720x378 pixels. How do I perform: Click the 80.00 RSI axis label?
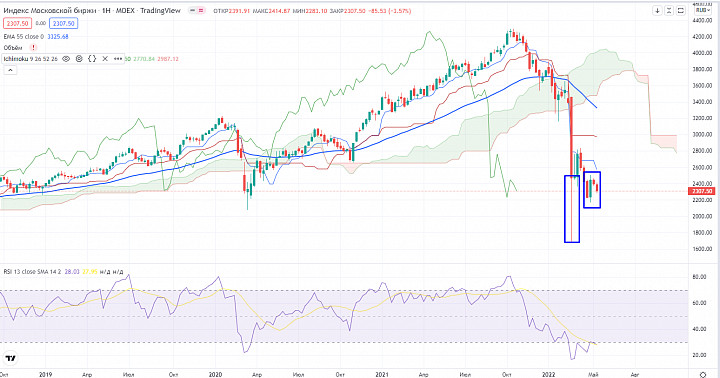[699, 277]
